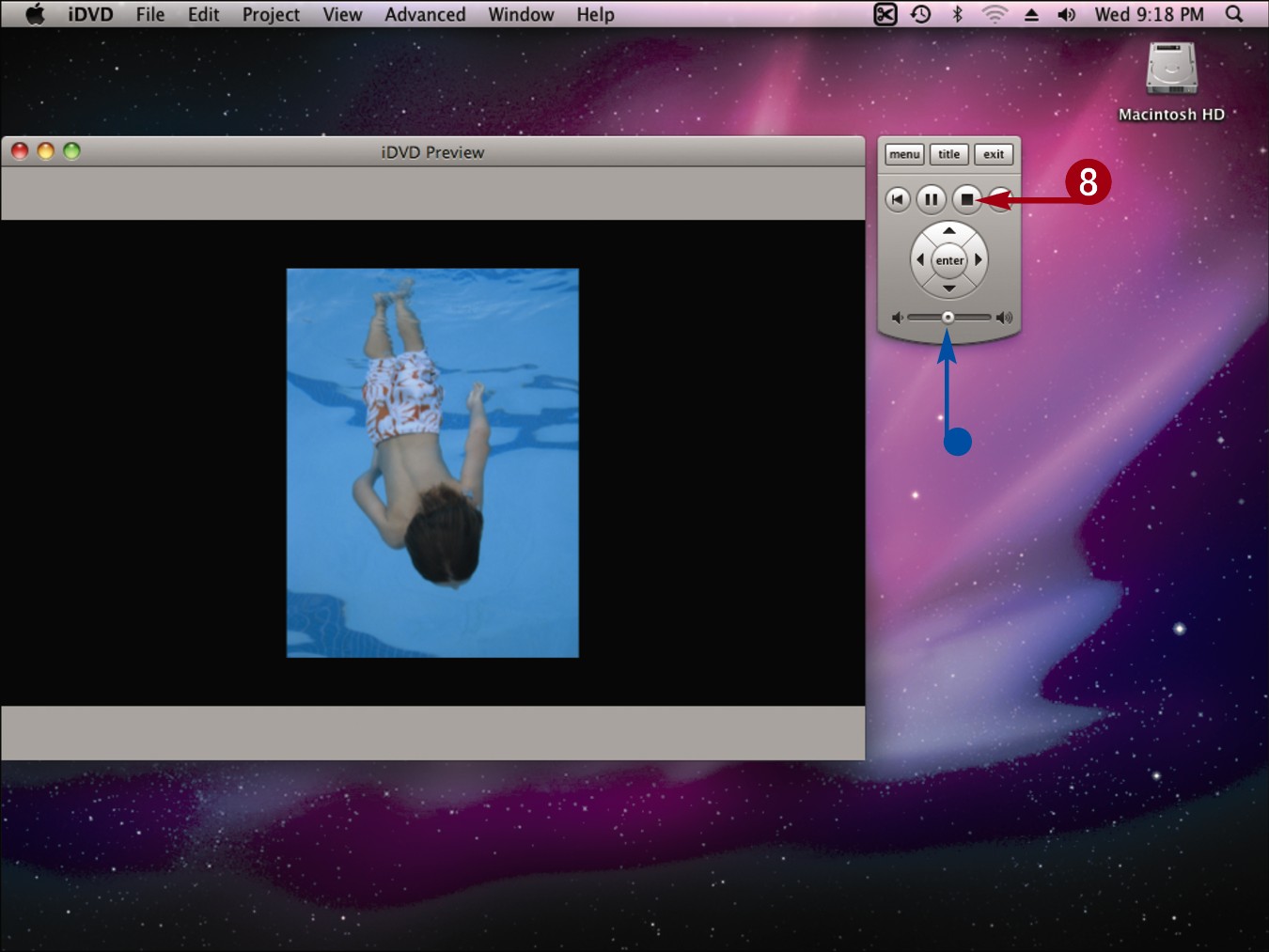The height and width of the screenshot is (952, 1269).
Task: Click the previous chapter button on remote
Action: pyautogui.click(x=898, y=199)
